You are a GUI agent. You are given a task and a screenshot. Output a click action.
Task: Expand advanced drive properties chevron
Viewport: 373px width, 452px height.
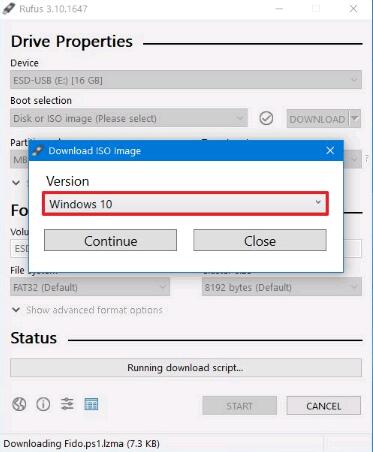pos(16,182)
